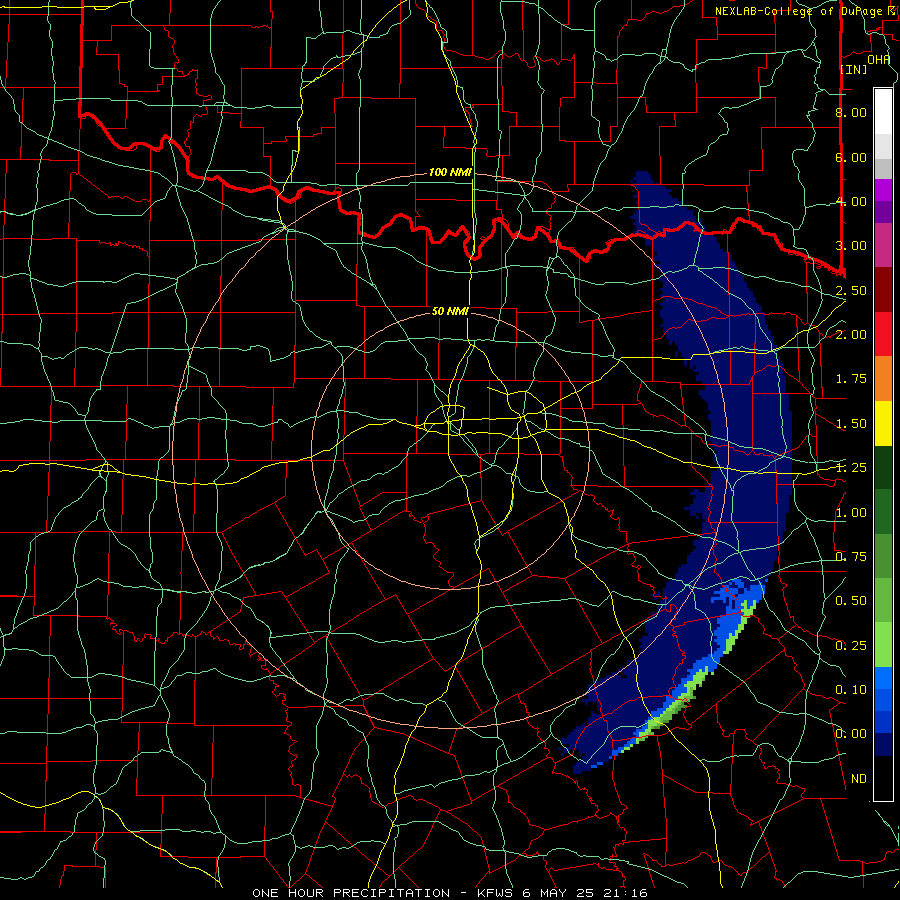Click the 0.75 legend value
900x900 pixels.
click(851, 557)
